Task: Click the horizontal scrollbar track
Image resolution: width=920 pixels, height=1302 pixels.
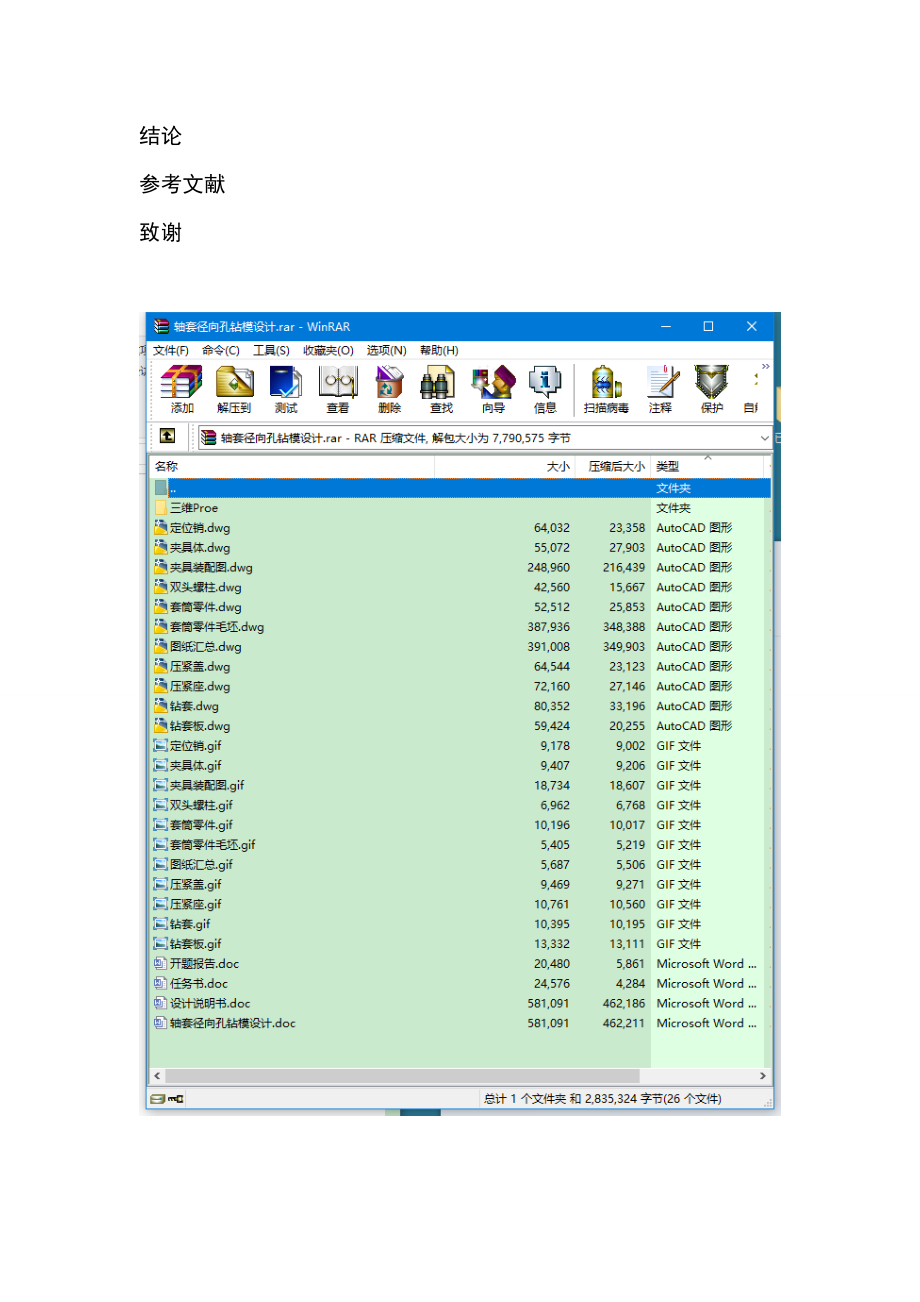Action: coord(460,1076)
